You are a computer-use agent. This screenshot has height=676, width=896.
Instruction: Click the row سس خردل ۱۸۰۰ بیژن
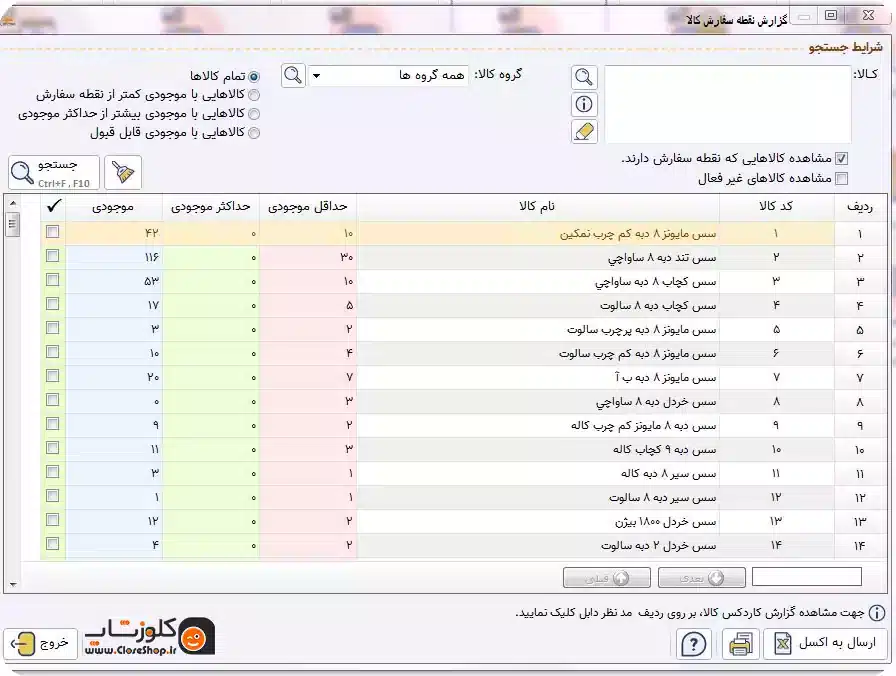point(463,522)
